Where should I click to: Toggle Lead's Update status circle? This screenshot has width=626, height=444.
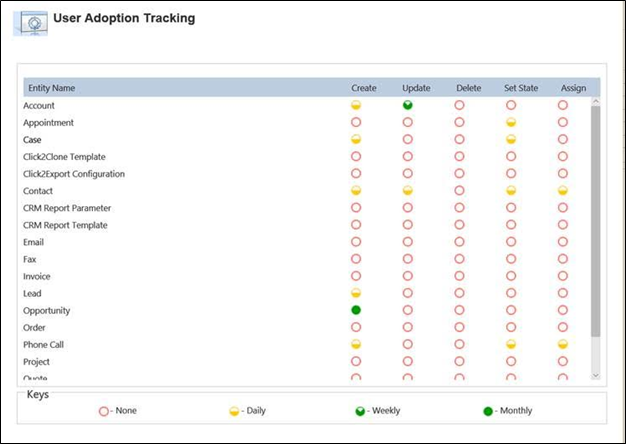tap(408, 293)
